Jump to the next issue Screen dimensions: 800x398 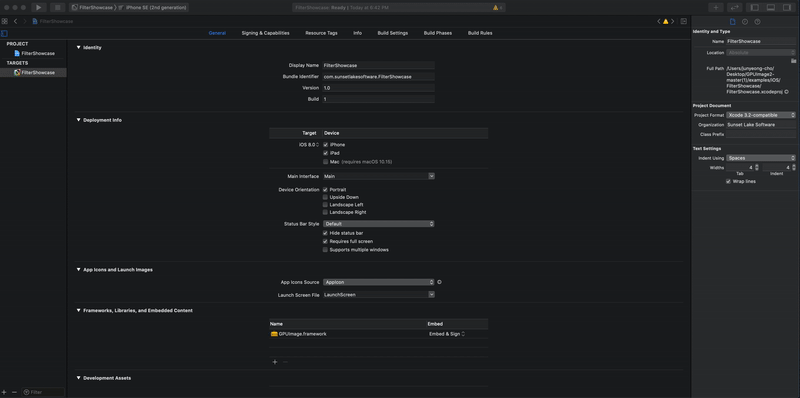672,21
